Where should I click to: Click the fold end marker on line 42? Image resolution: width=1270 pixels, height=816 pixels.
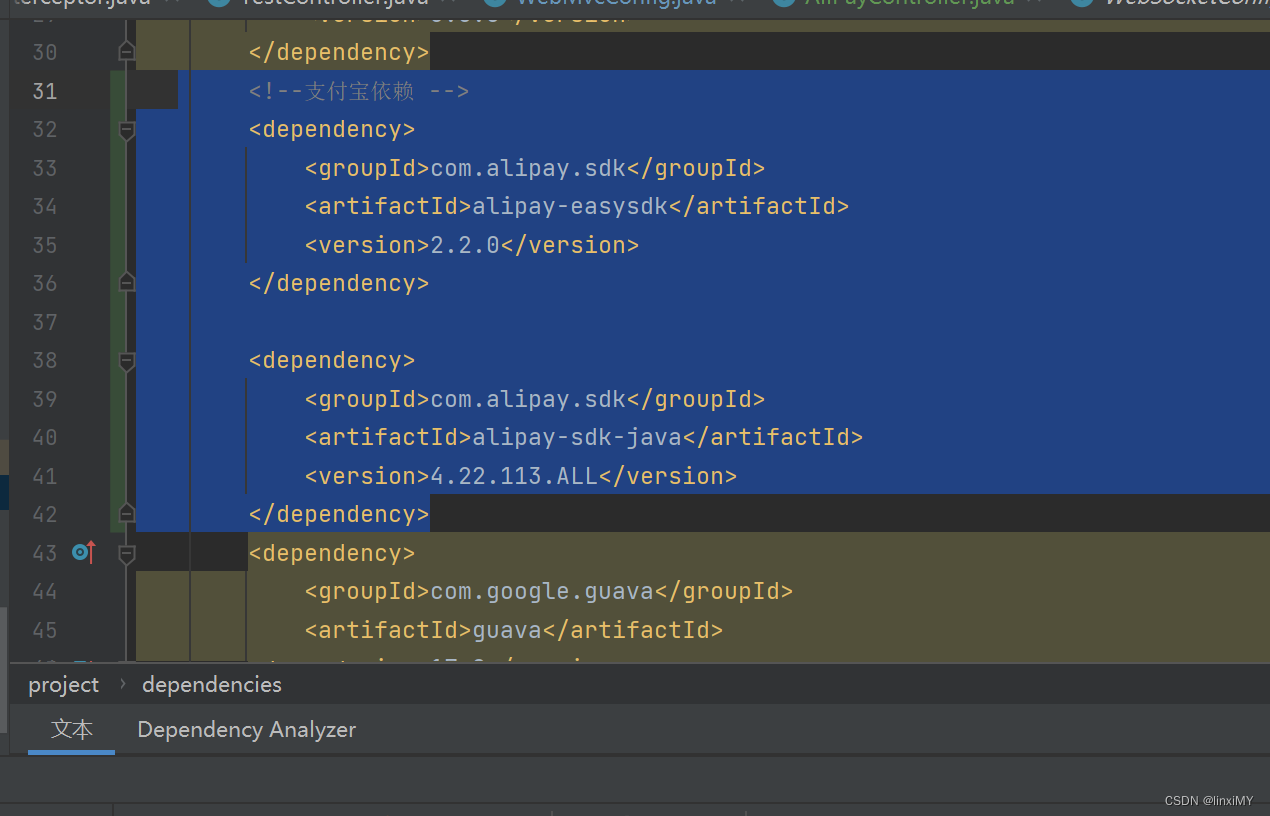(x=127, y=514)
